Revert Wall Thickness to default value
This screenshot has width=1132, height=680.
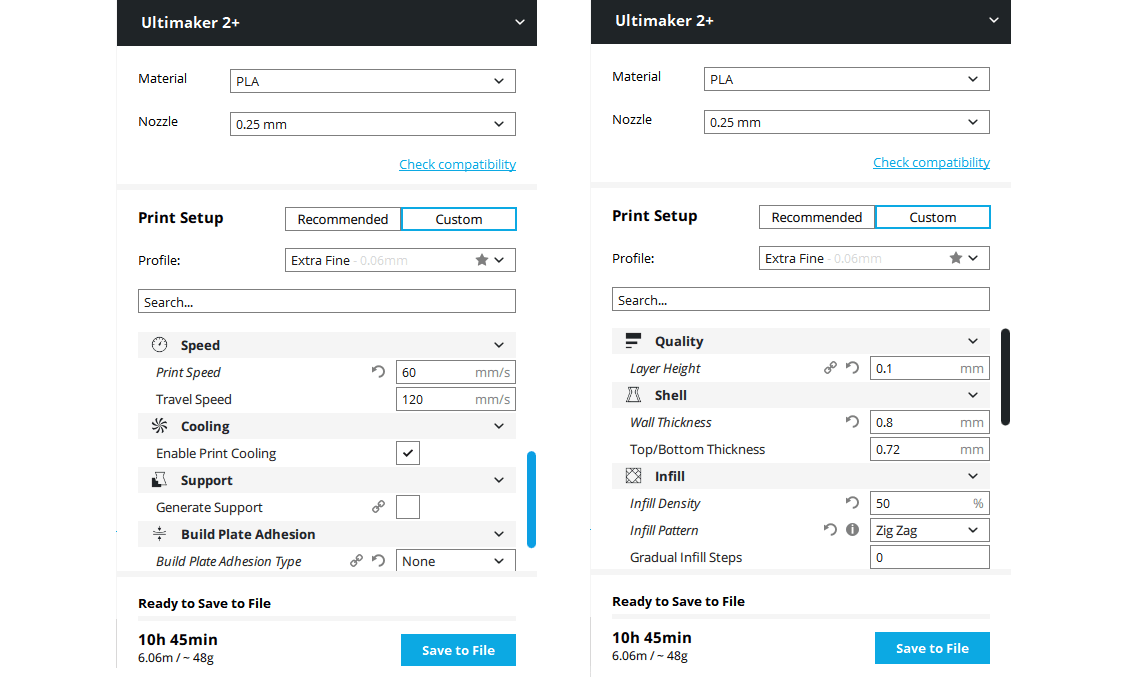click(x=853, y=422)
